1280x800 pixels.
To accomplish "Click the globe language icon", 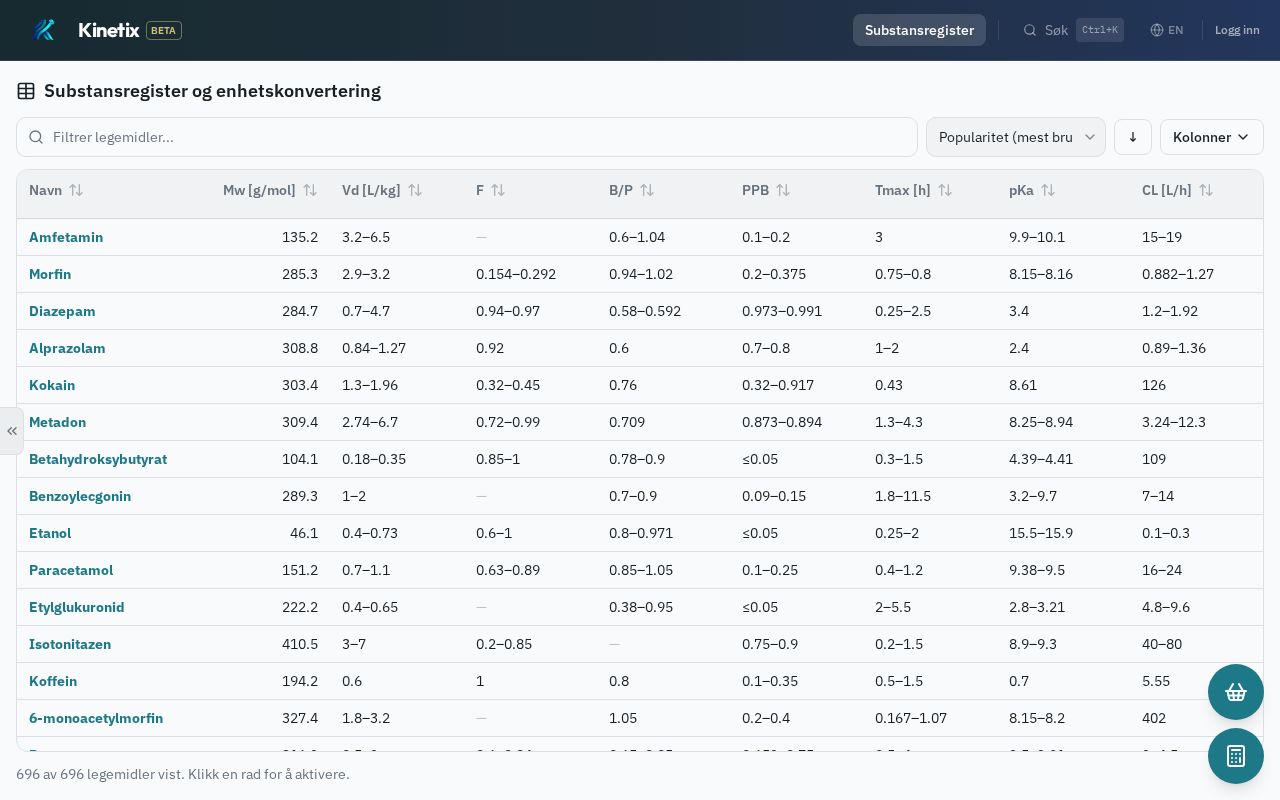I will (1157, 30).
